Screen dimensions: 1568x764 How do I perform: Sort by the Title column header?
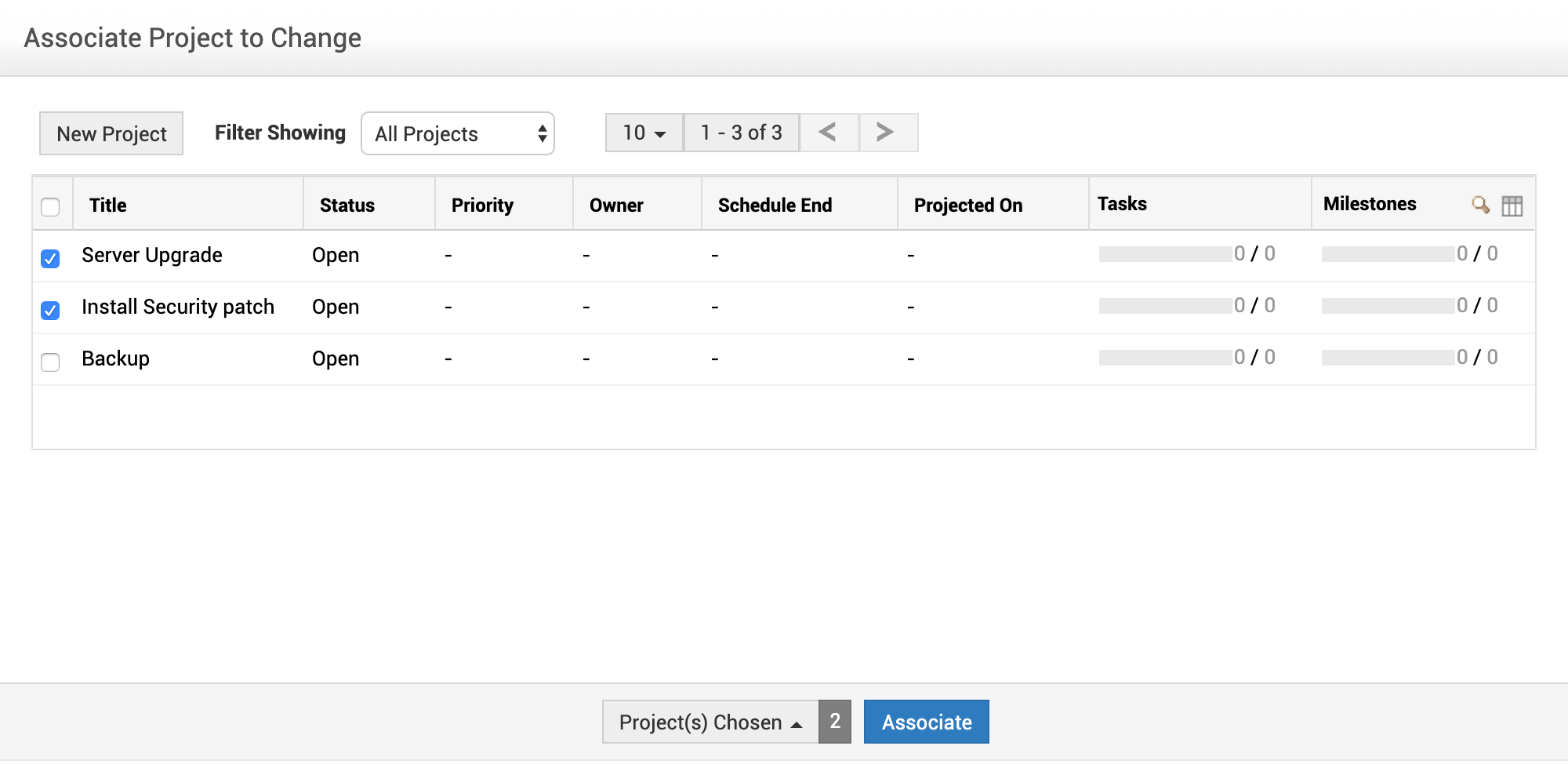pyautogui.click(x=108, y=205)
